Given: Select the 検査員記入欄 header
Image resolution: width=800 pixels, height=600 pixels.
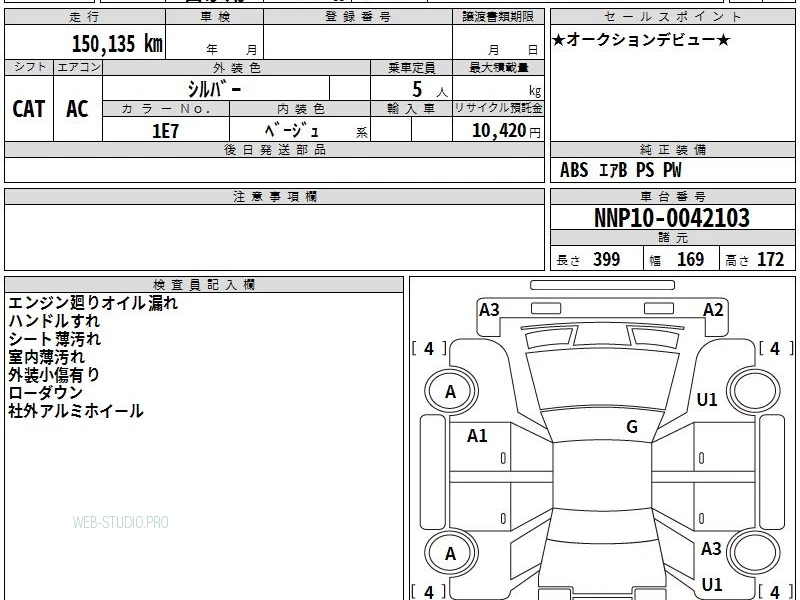Looking at the screenshot, I should coord(204,285).
